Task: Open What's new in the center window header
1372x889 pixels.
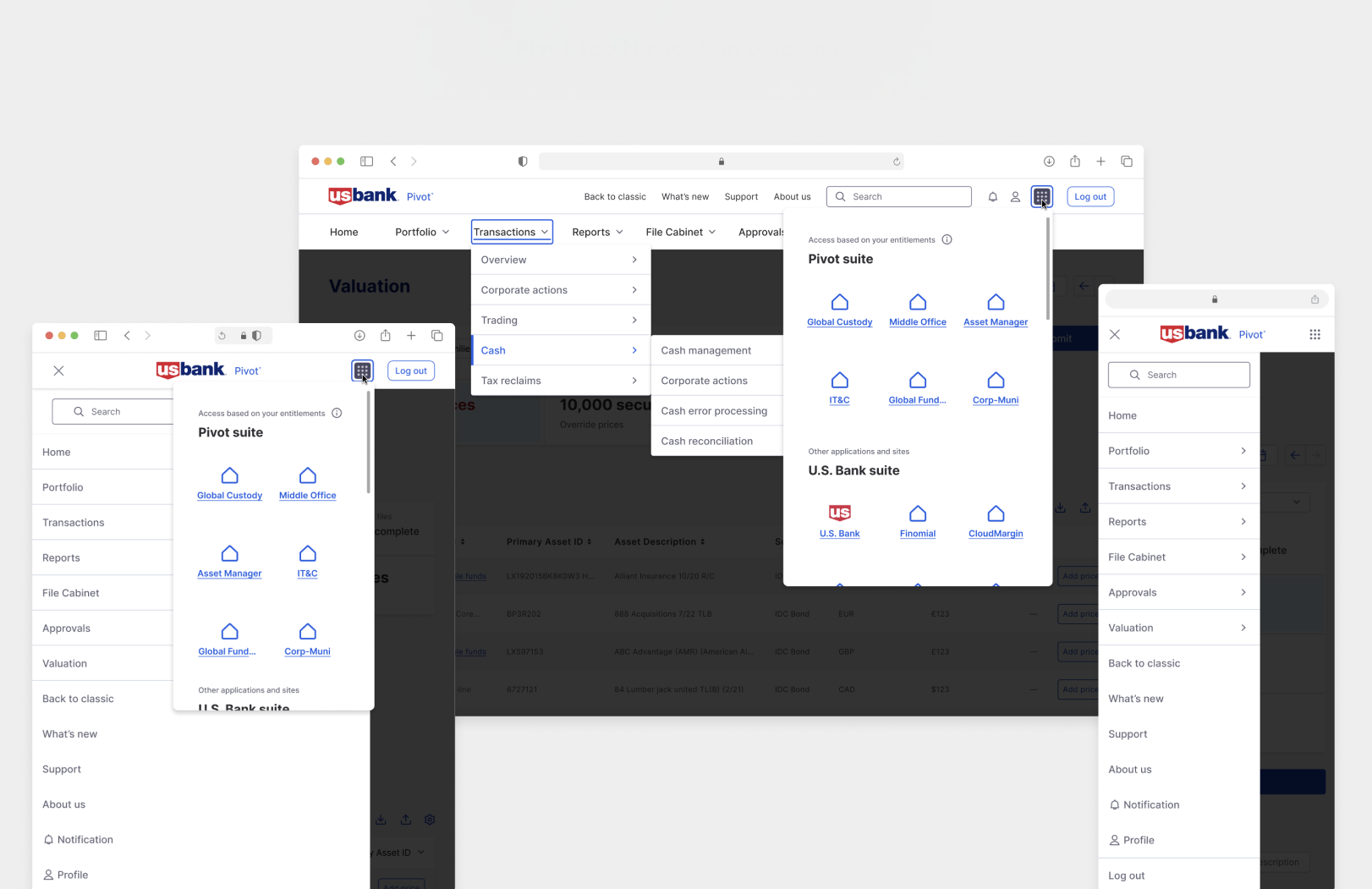Action: click(685, 197)
